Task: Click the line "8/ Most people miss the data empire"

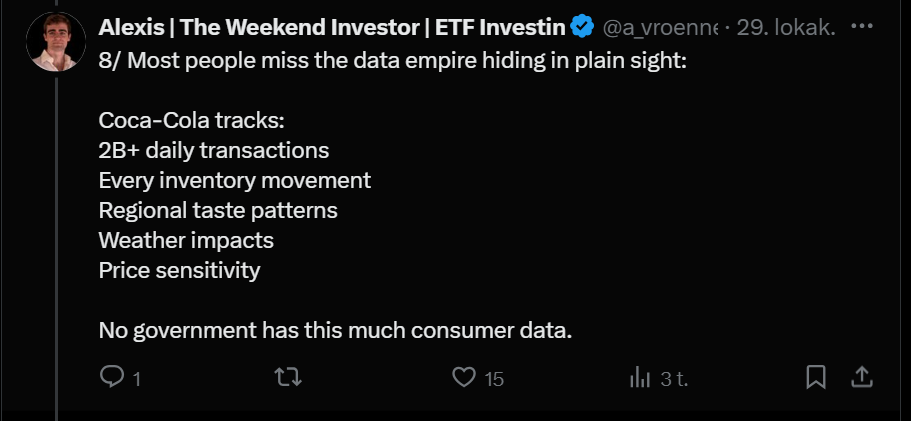Action: pyautogui.click(x=393, y=61)
